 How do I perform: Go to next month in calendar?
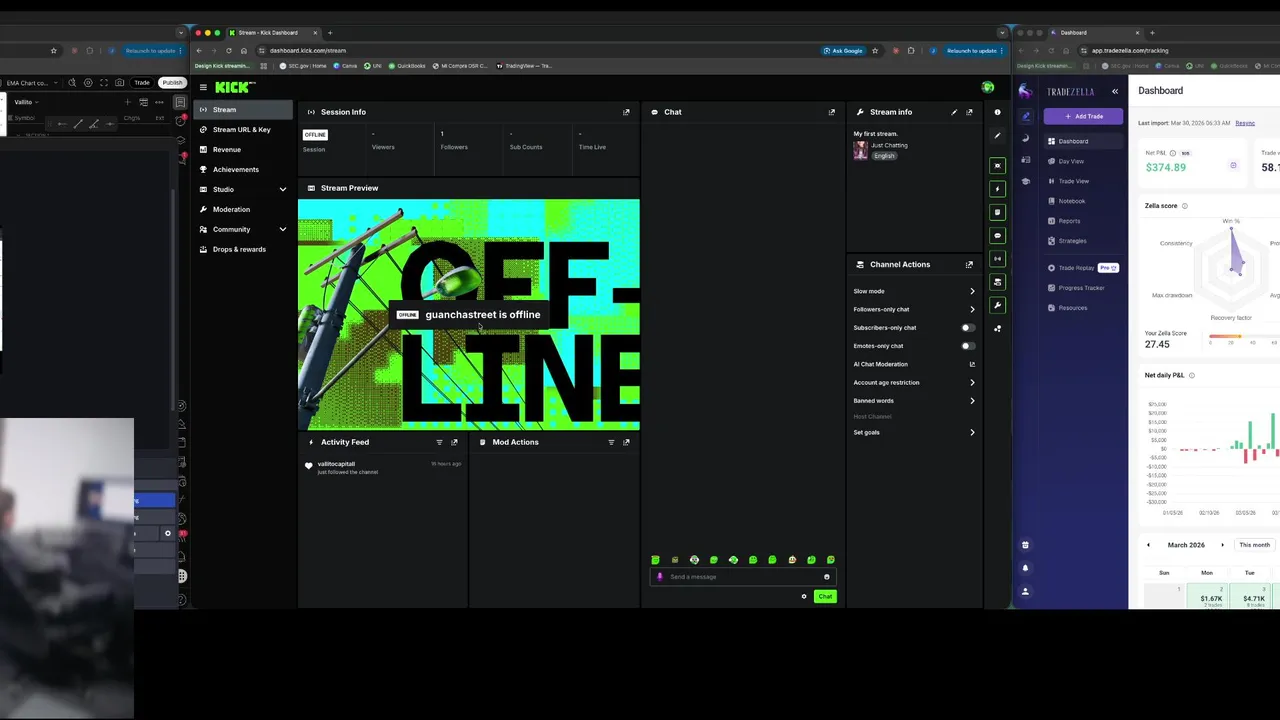[x=1222, y=545]
